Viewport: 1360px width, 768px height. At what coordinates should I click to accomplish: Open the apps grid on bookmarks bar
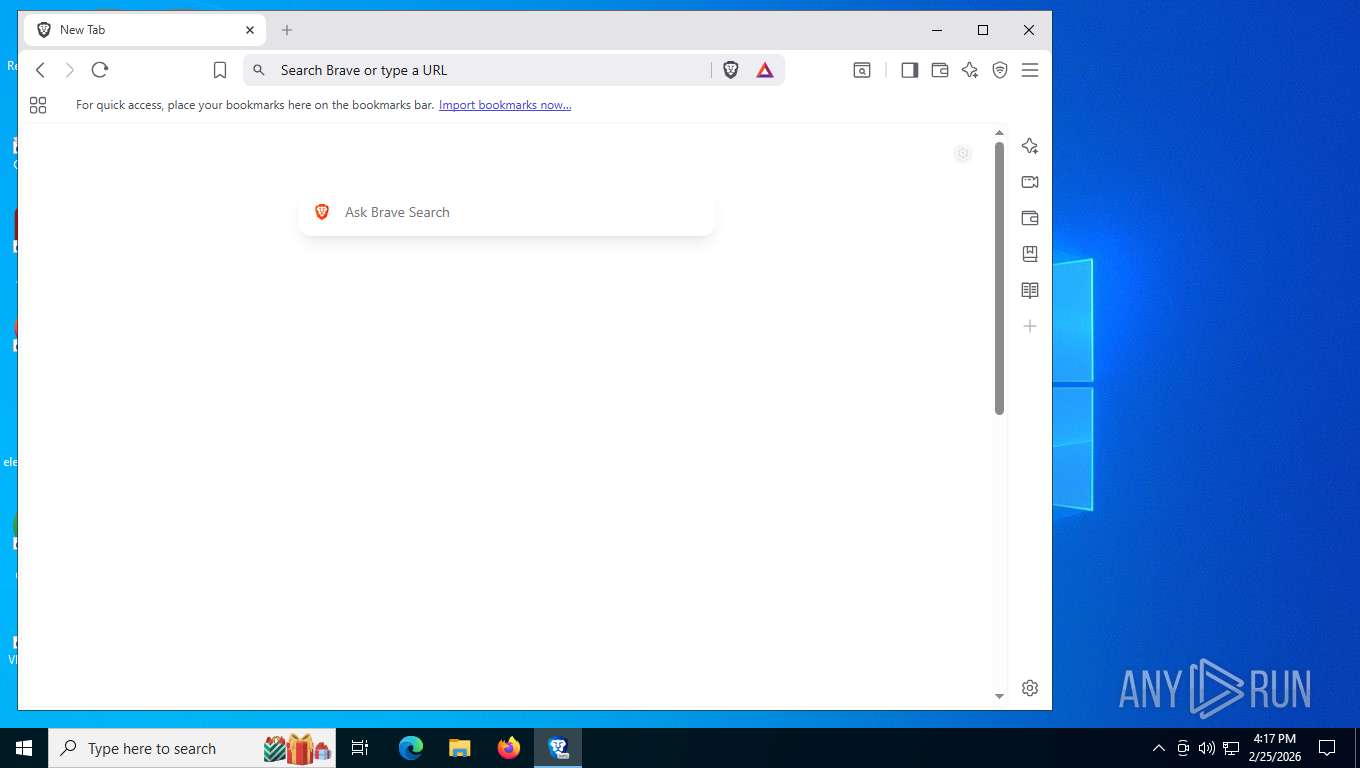point(38,105)
